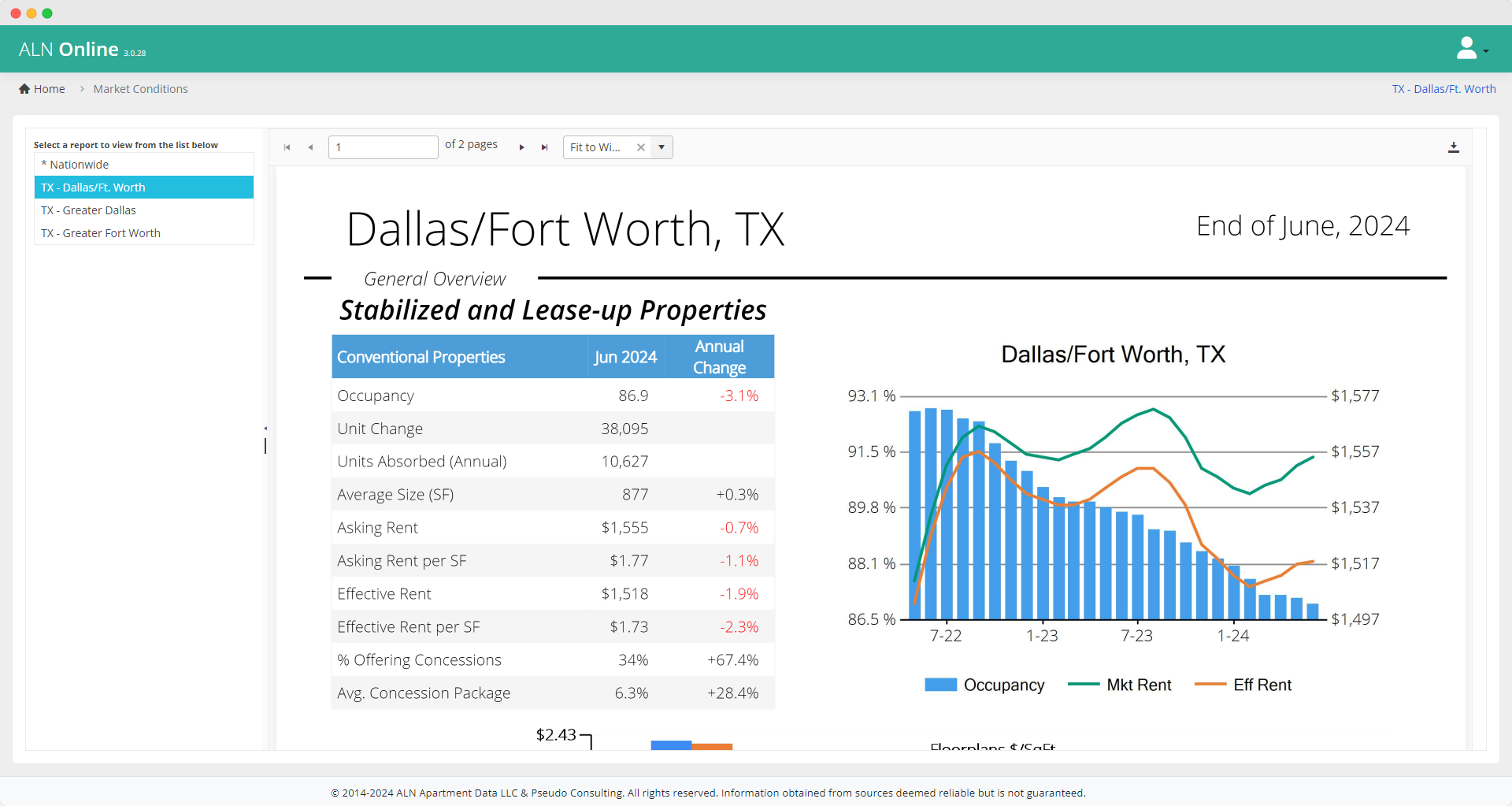Click the Home icon in breadcrumb

pos(24,89)
